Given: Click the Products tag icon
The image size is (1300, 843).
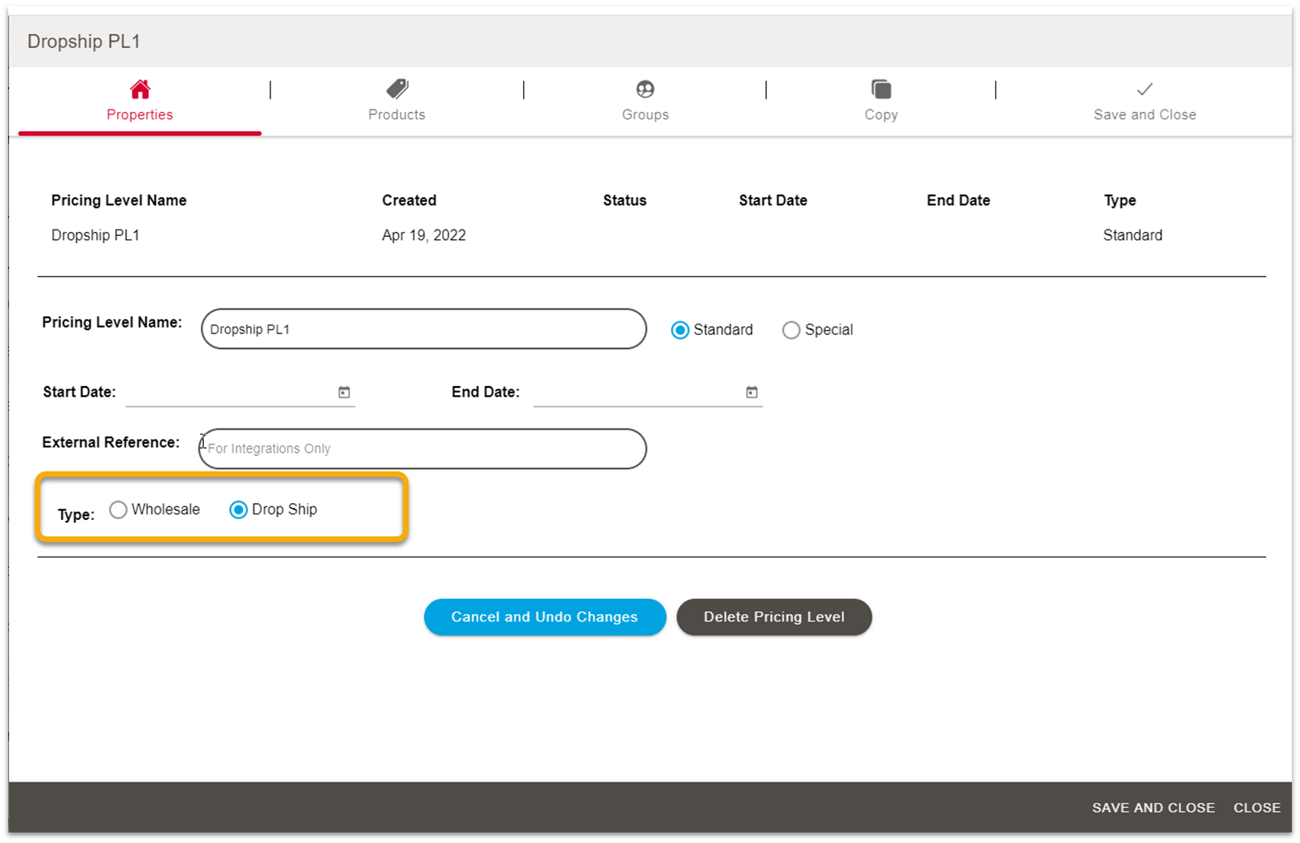Looking at the screenshot, I should coord(396,88).
